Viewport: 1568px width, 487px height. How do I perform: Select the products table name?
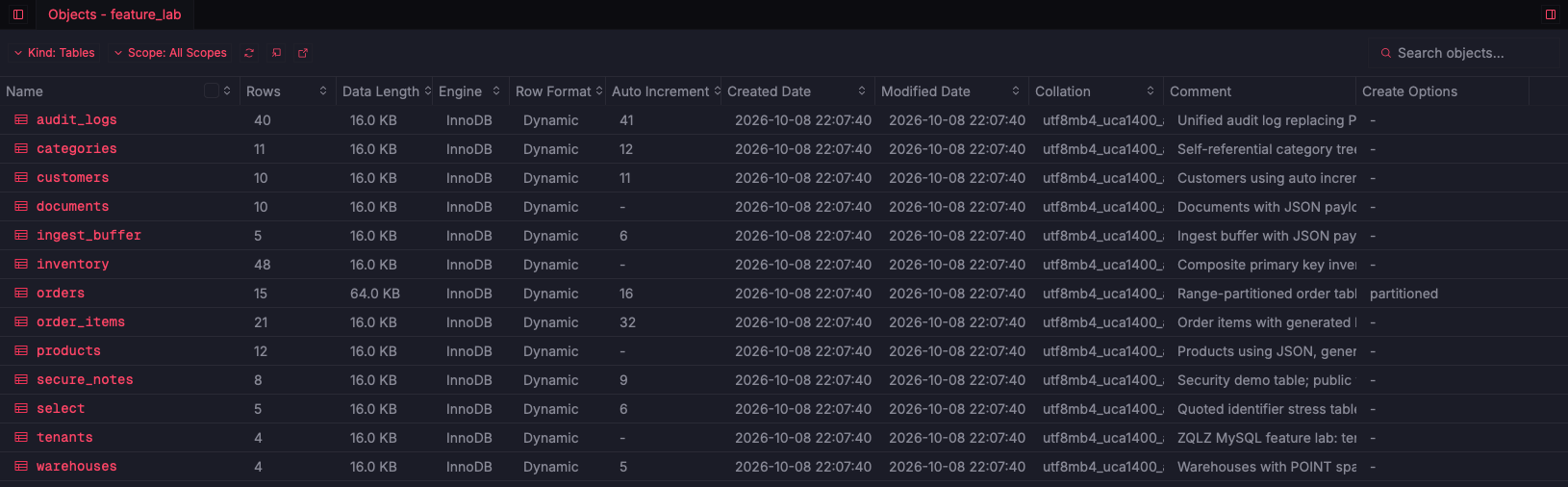(68, 351)
